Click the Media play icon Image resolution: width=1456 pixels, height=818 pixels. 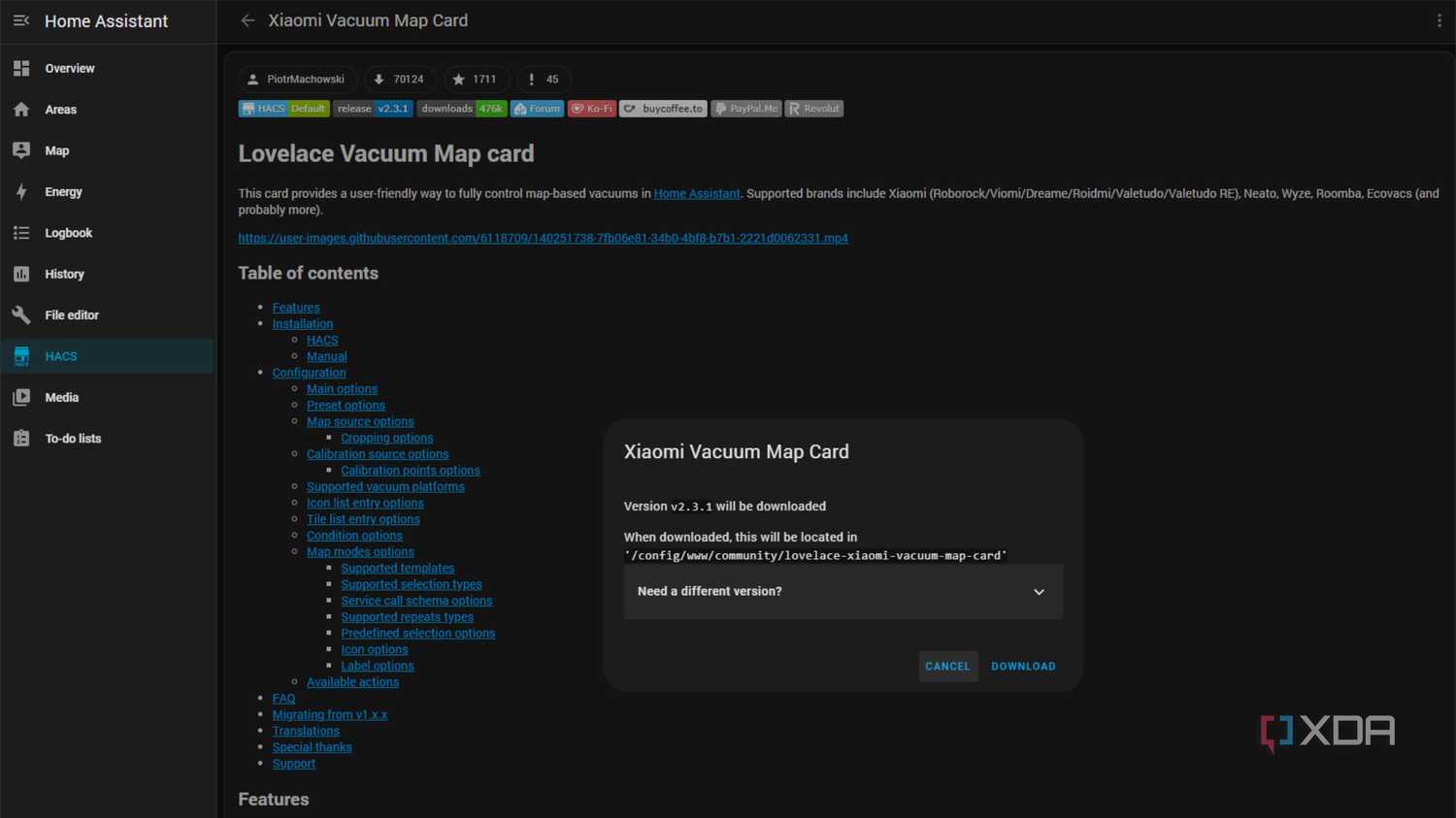point(21,397)
